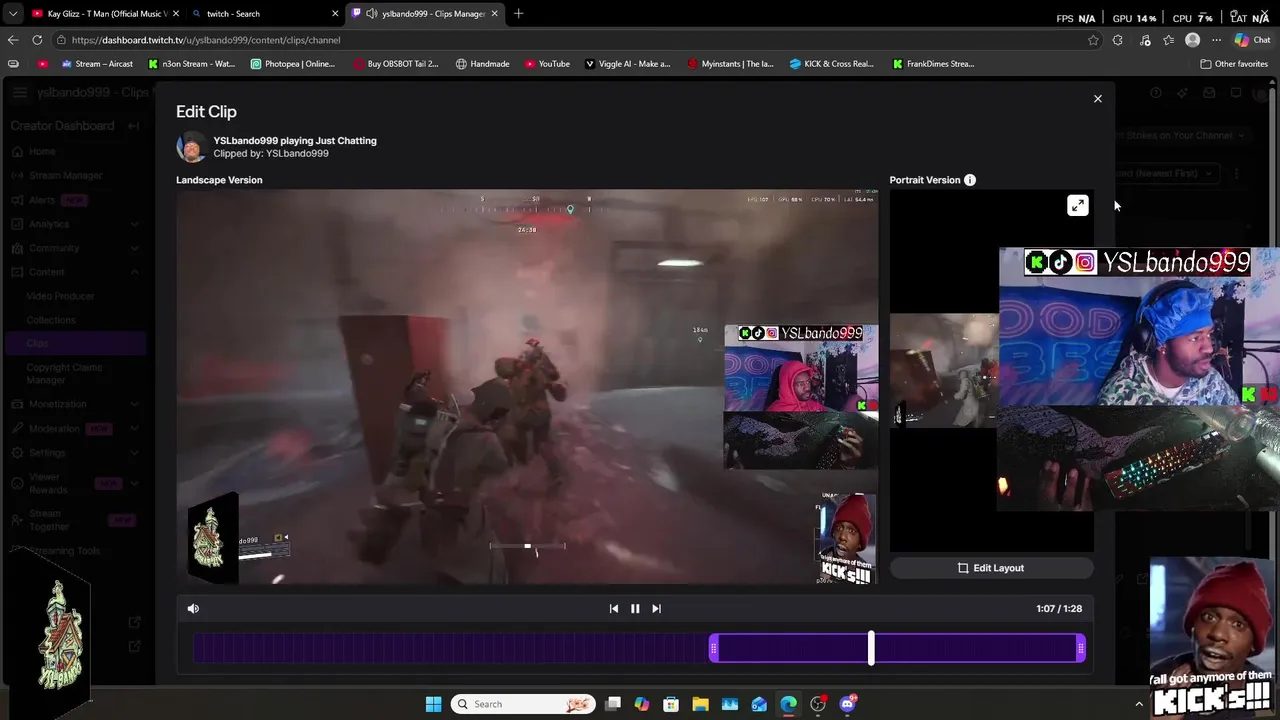Viewport: 1280px width, 720px height.
Task: Click the 1:07 / 1:28 time readout
Action: click(1059, 608)
